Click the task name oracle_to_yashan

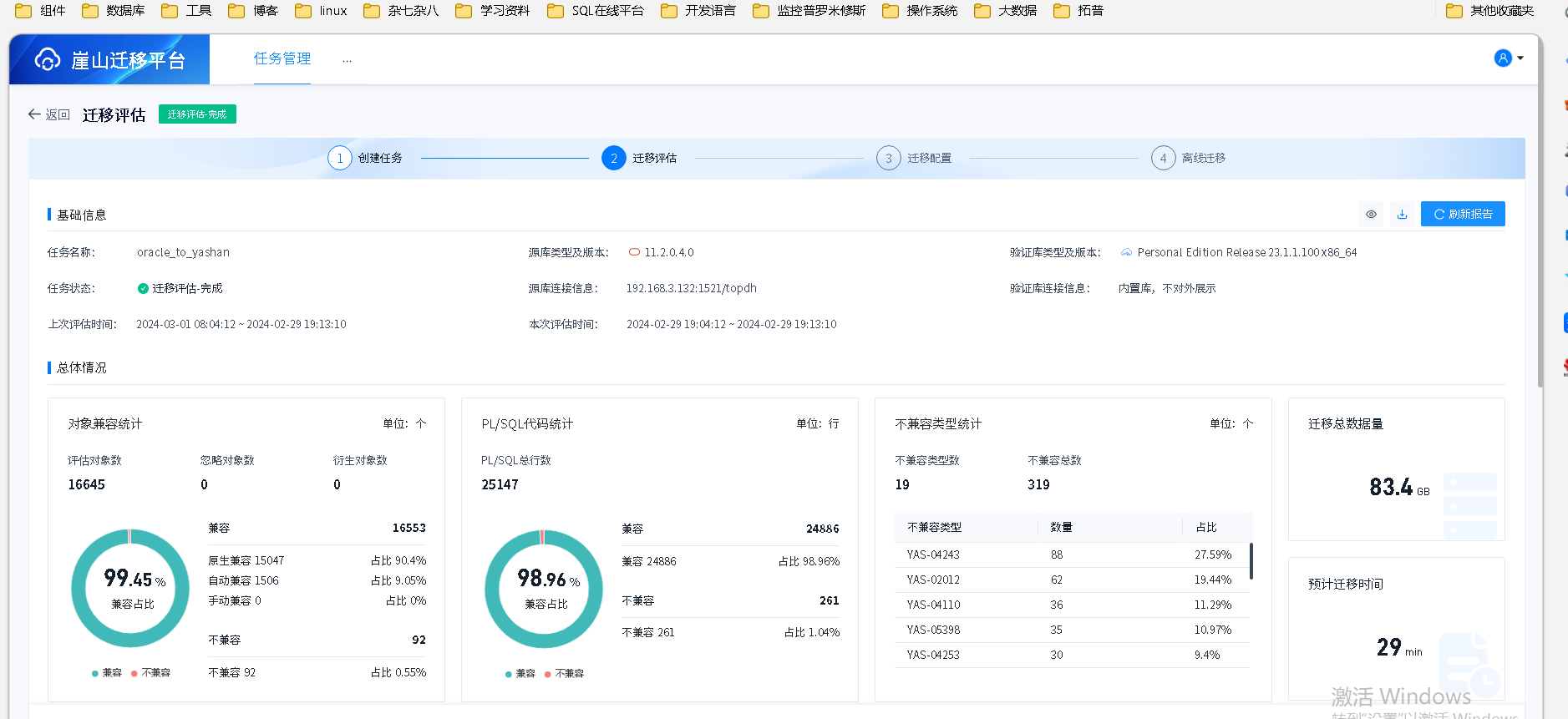[183, 252]
